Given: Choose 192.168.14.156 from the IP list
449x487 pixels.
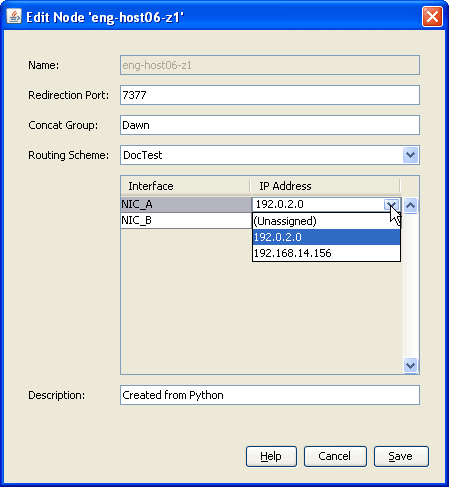Looking at the screenshot, I should tap(326, 253).
